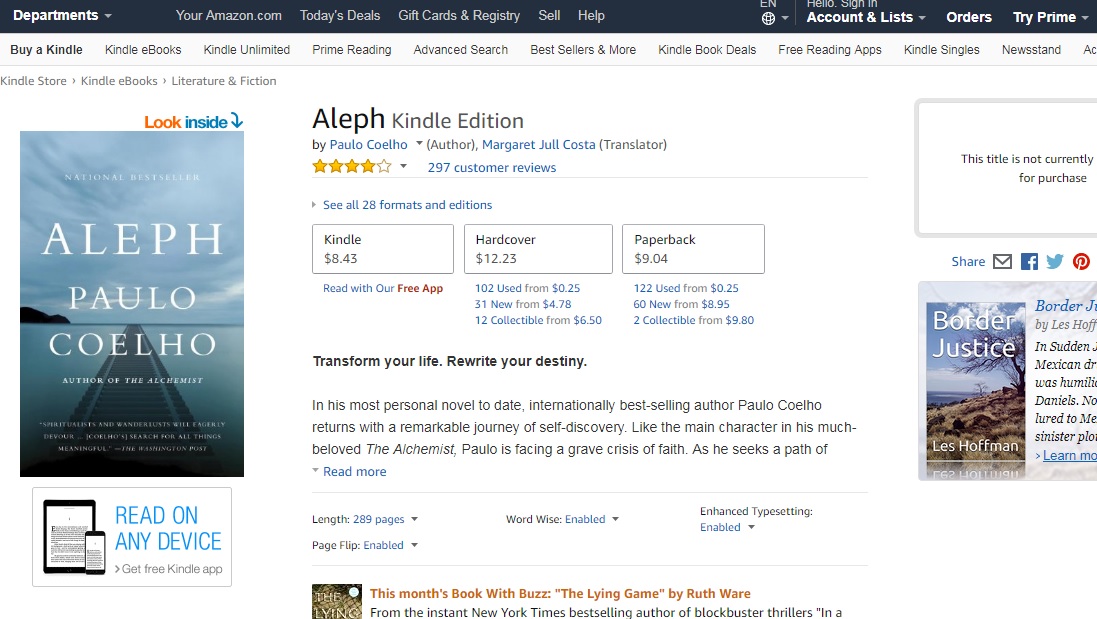Viewport: 1097px width, 619px height.
Task: Click the Read On Any Device image
Action: [x=132, y=537]
